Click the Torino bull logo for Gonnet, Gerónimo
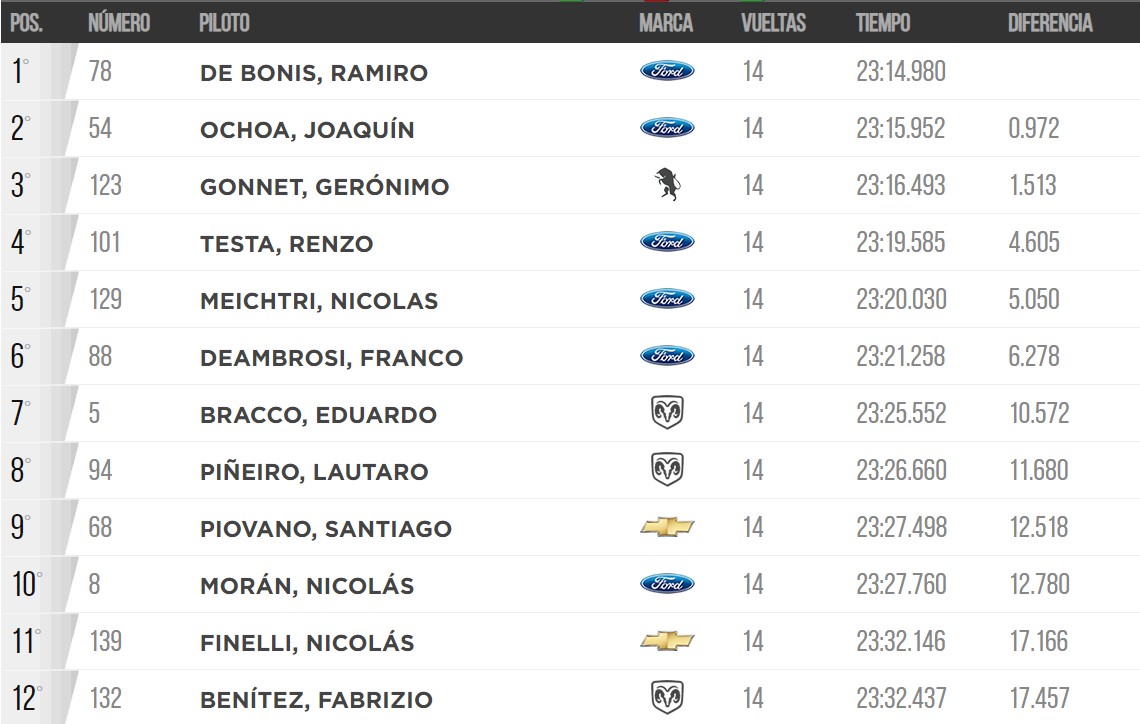Screen dimensions: 1140x724 667,185
